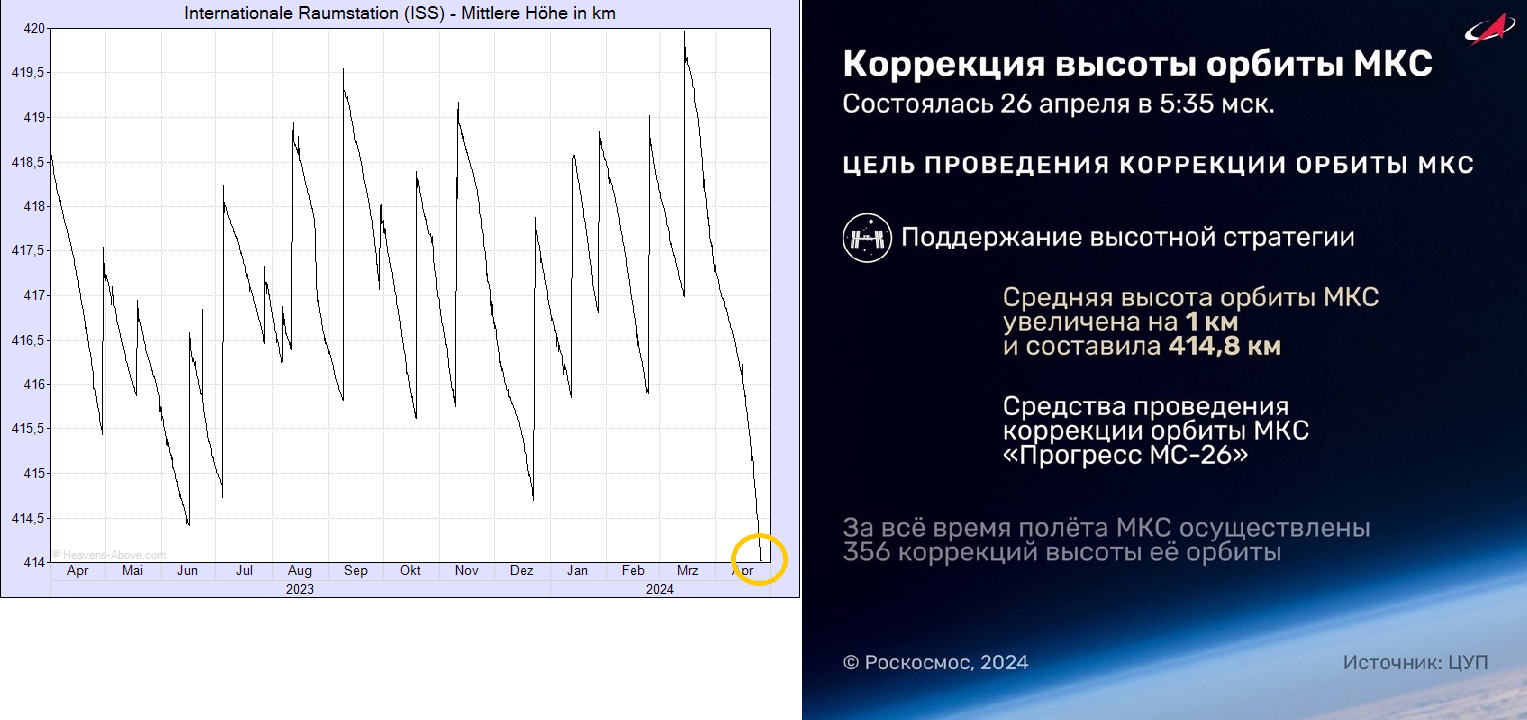
Task: Click the 'Коррекция высоты орбиты МКС' headline
Action: [x=1137, y=65]
